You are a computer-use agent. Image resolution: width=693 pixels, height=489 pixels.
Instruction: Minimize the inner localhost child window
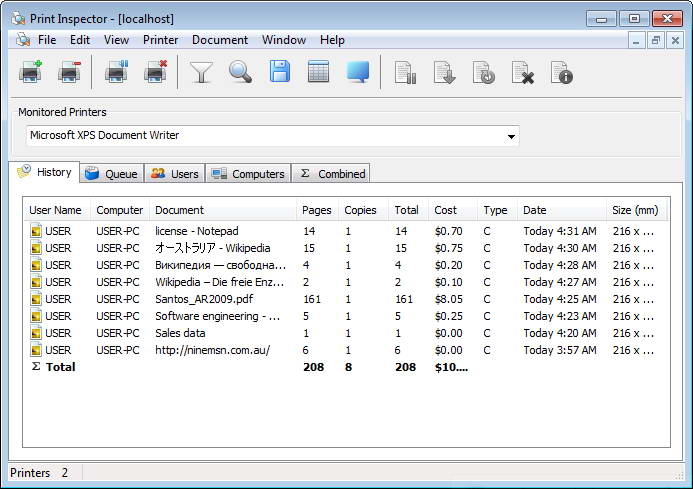coord(636,41)
